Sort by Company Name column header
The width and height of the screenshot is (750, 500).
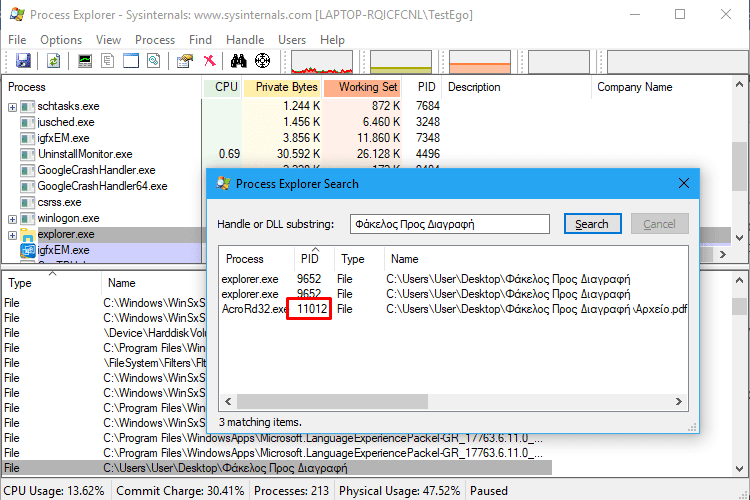pos(662,87)
